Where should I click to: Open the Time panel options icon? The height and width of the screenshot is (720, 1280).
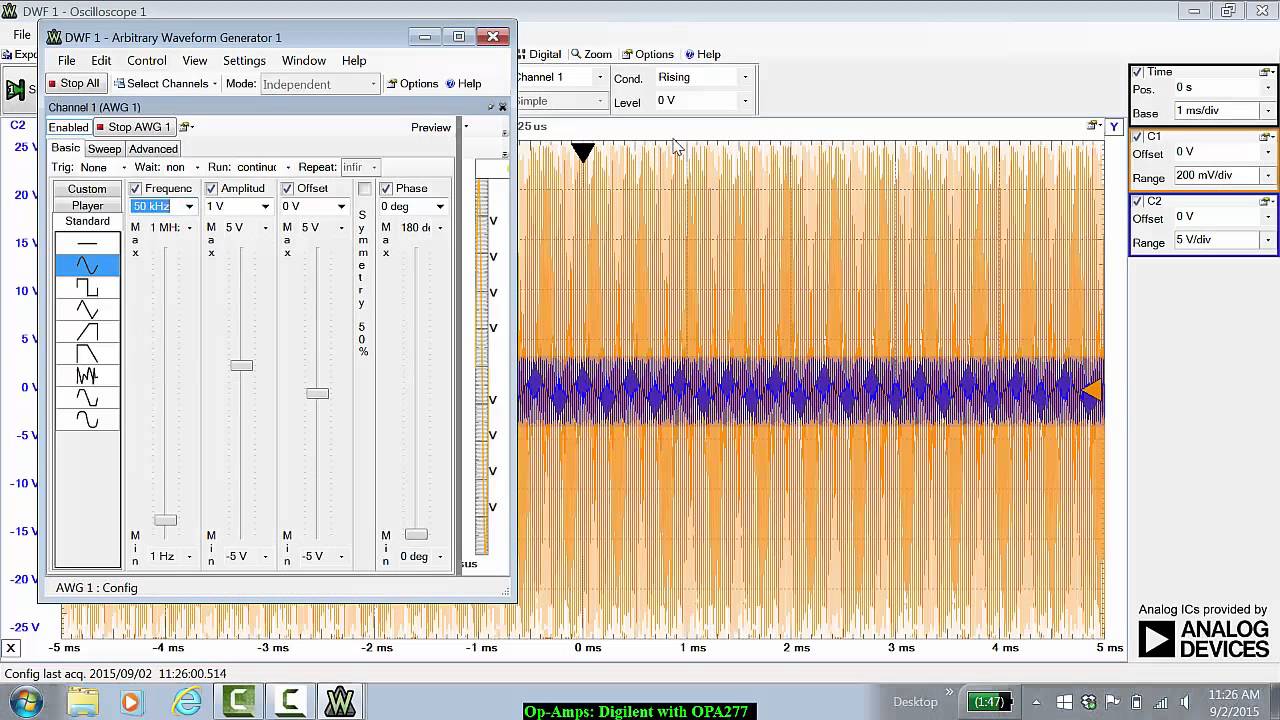(x=1266, y=72)
